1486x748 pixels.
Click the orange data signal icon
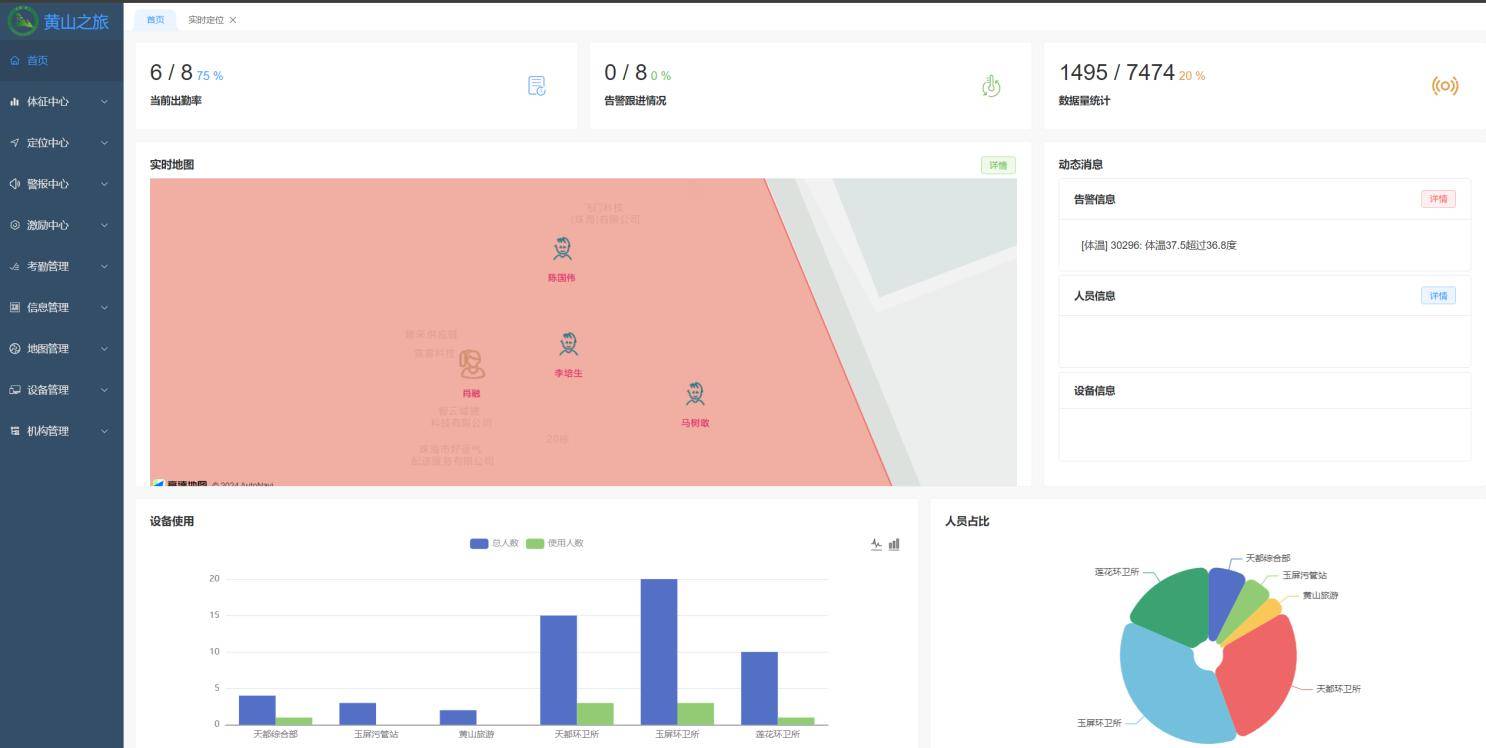[x=1444, y=86]
